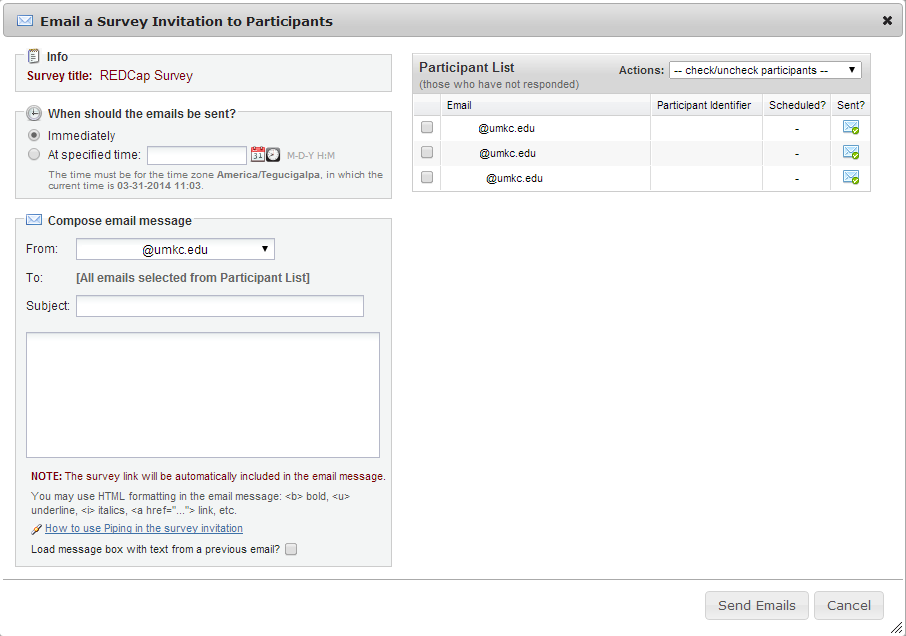Check the first participant's checkbox
906x636 pixels.
(427, 127)
